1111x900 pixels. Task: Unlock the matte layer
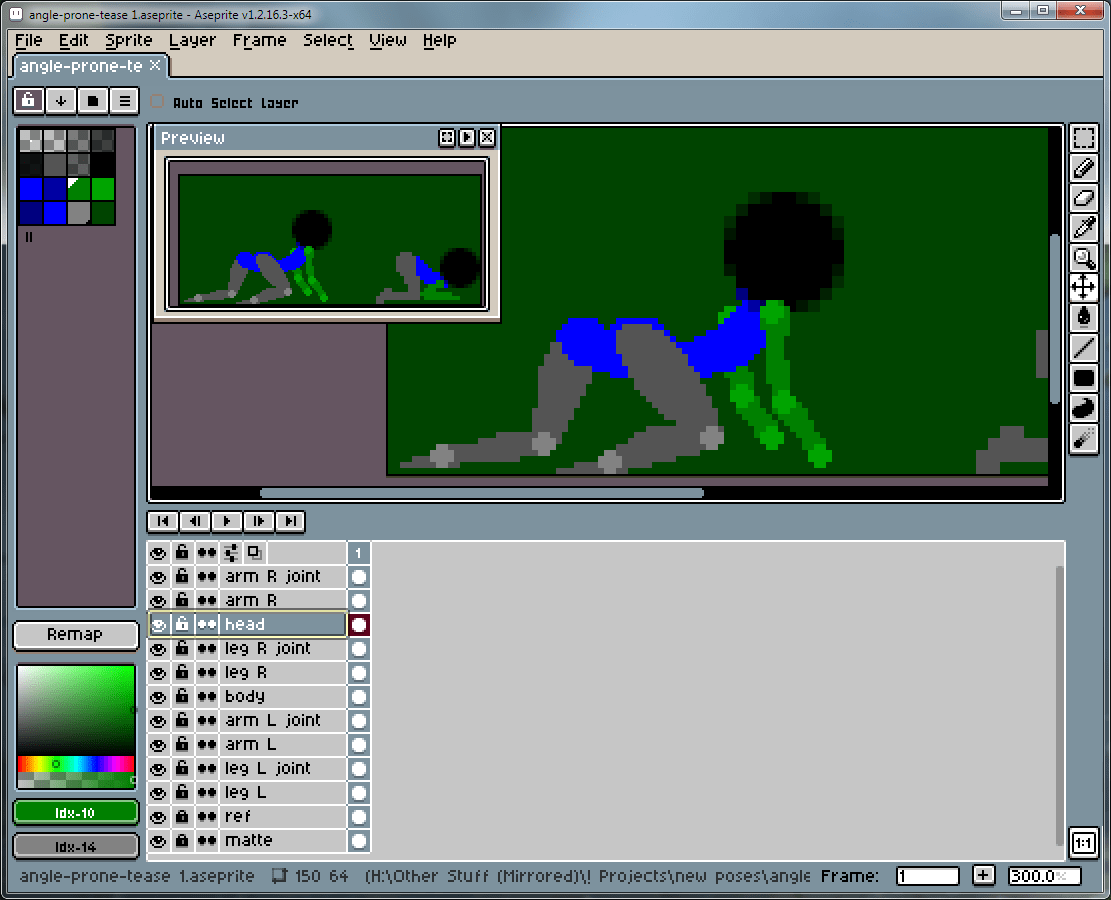[x=182, y=841]
